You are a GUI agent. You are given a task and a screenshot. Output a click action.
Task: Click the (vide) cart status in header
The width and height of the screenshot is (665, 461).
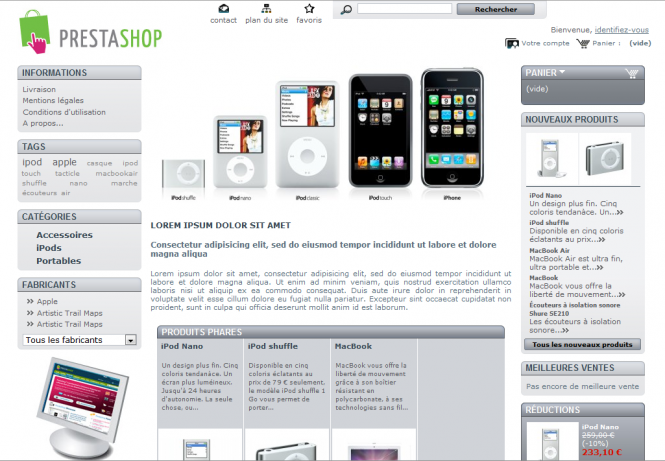640,43
